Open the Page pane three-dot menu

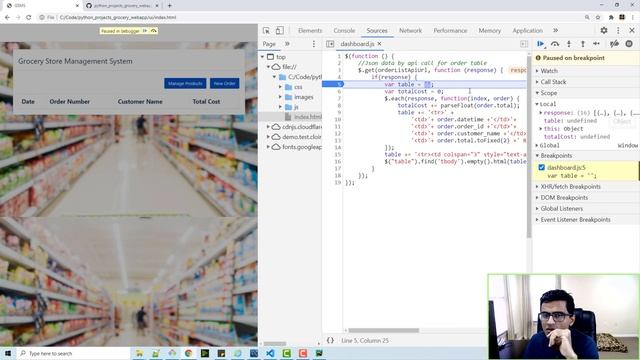coord(313,44)
